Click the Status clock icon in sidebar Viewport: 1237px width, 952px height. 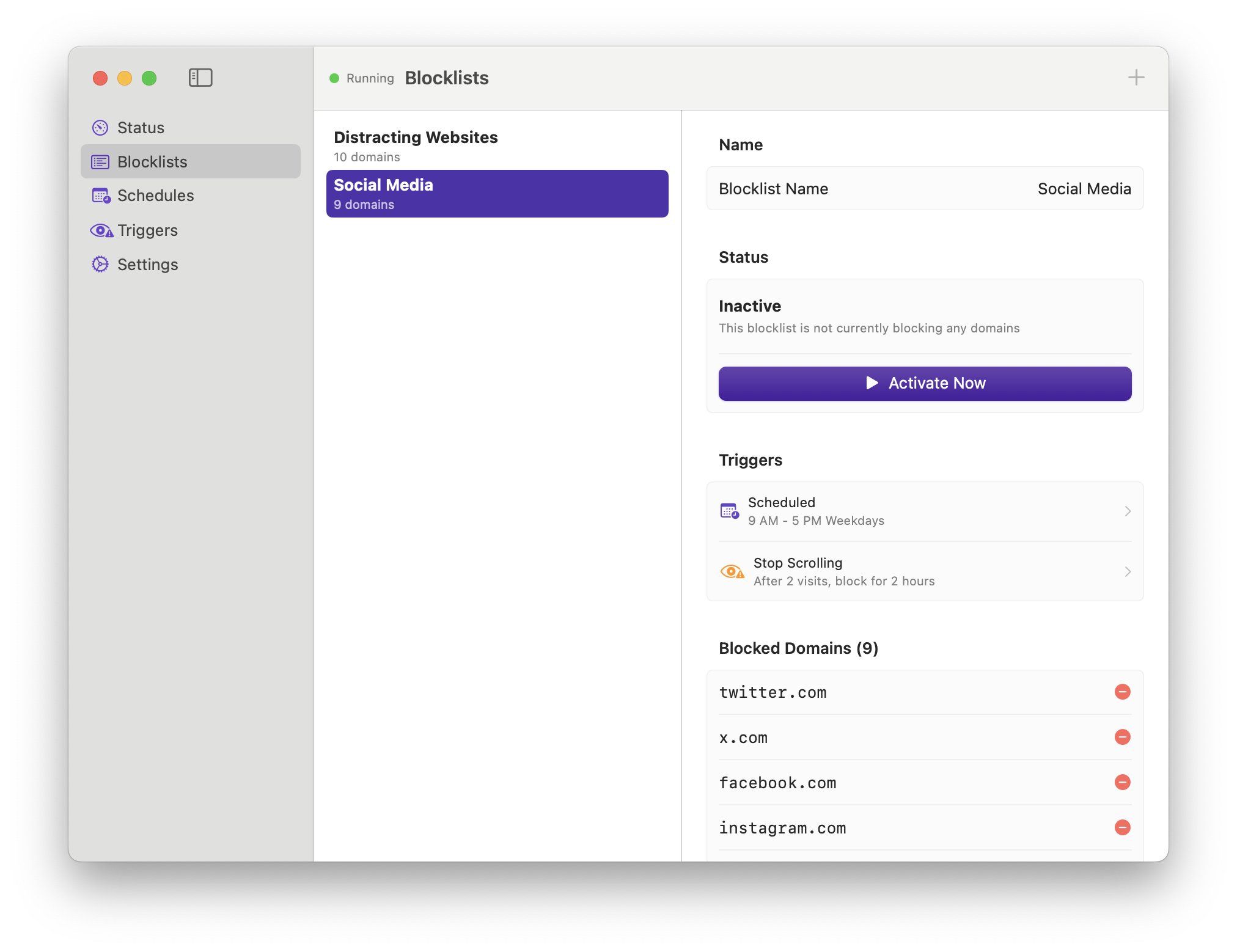click(100, 127)
